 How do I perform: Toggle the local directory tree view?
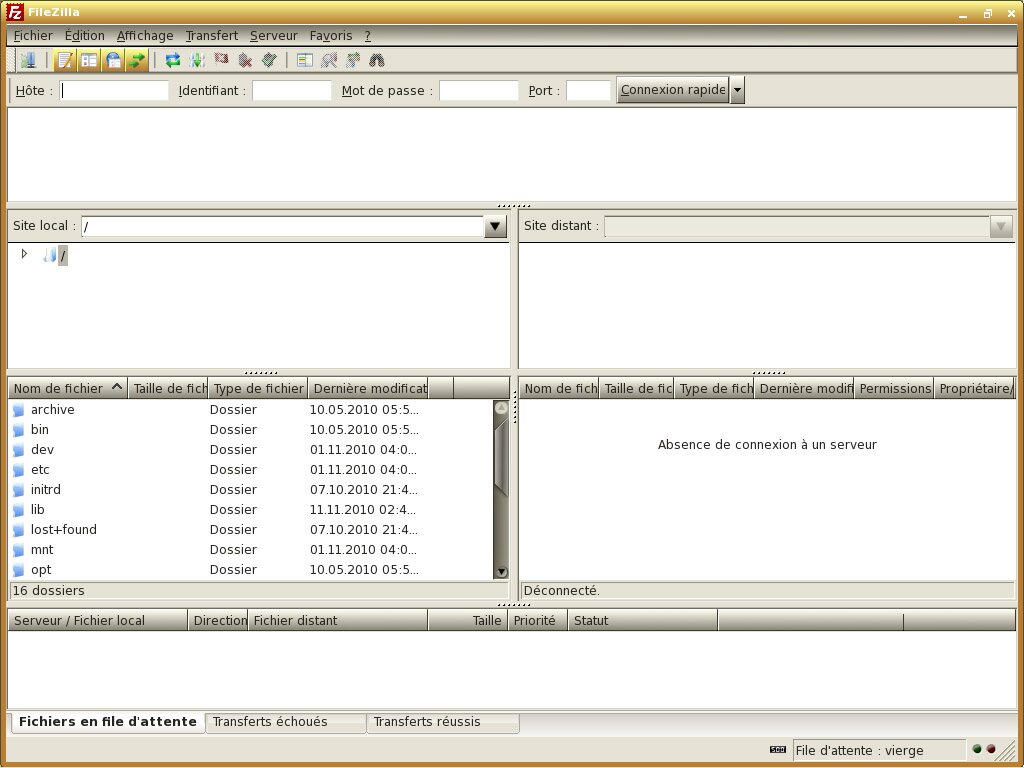89,60
